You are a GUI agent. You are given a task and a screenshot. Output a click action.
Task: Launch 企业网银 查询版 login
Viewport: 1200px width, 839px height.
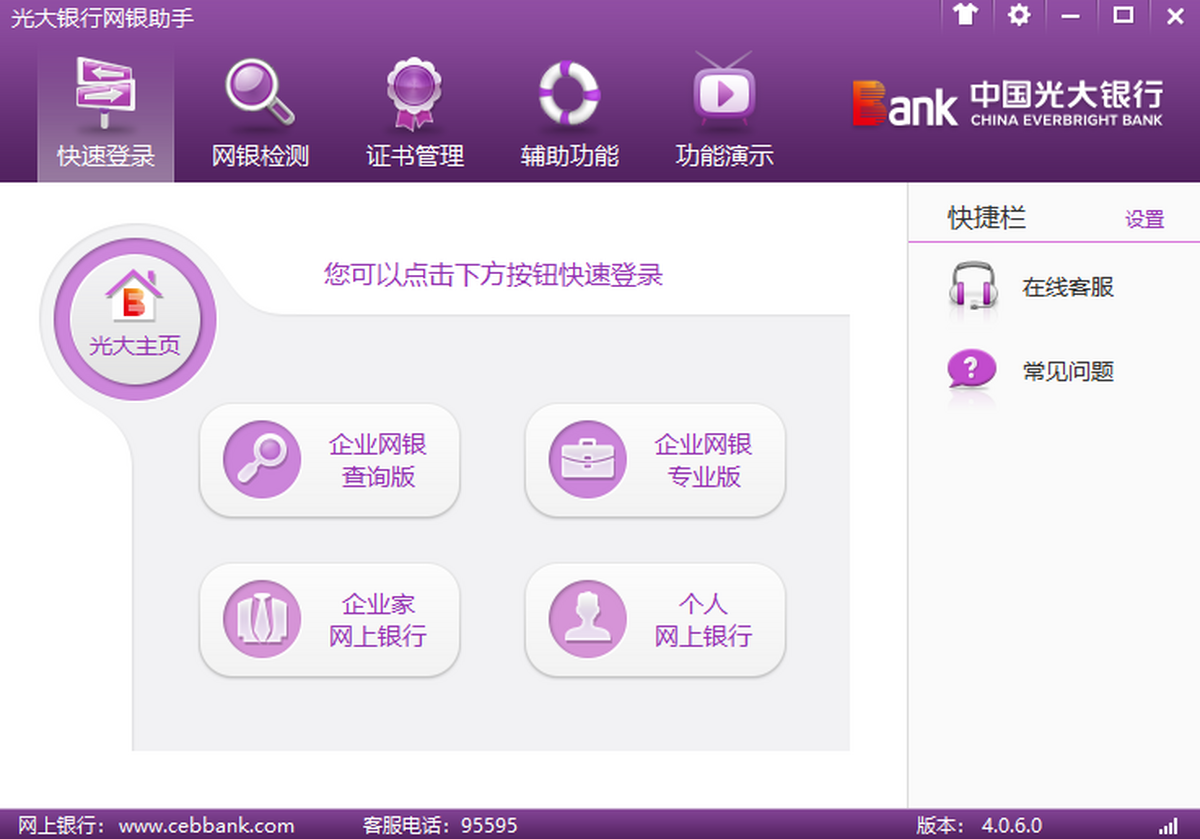(330, 460)
